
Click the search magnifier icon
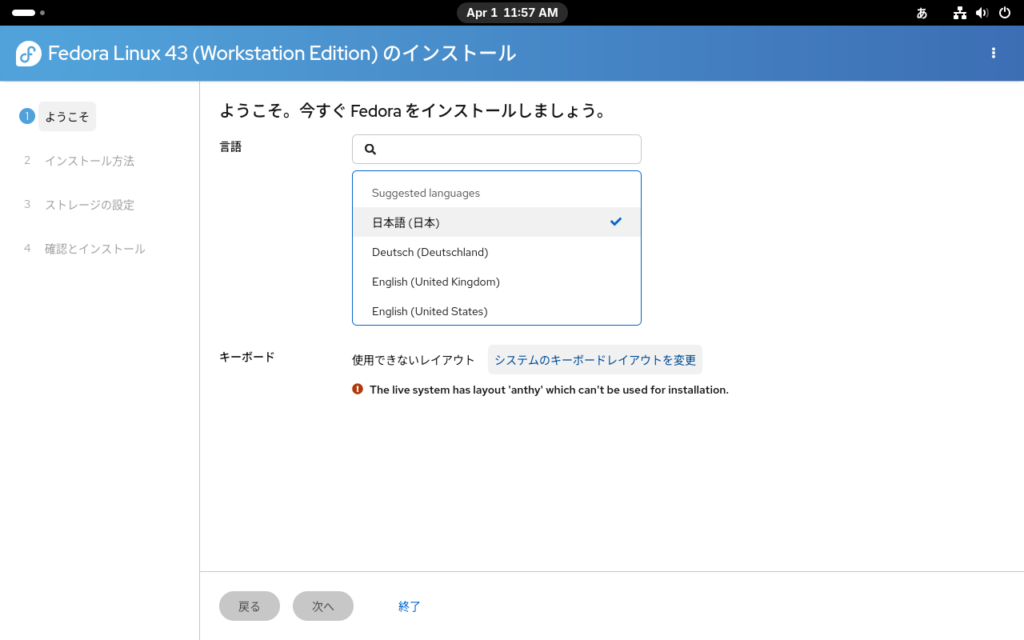click(370, 149)
